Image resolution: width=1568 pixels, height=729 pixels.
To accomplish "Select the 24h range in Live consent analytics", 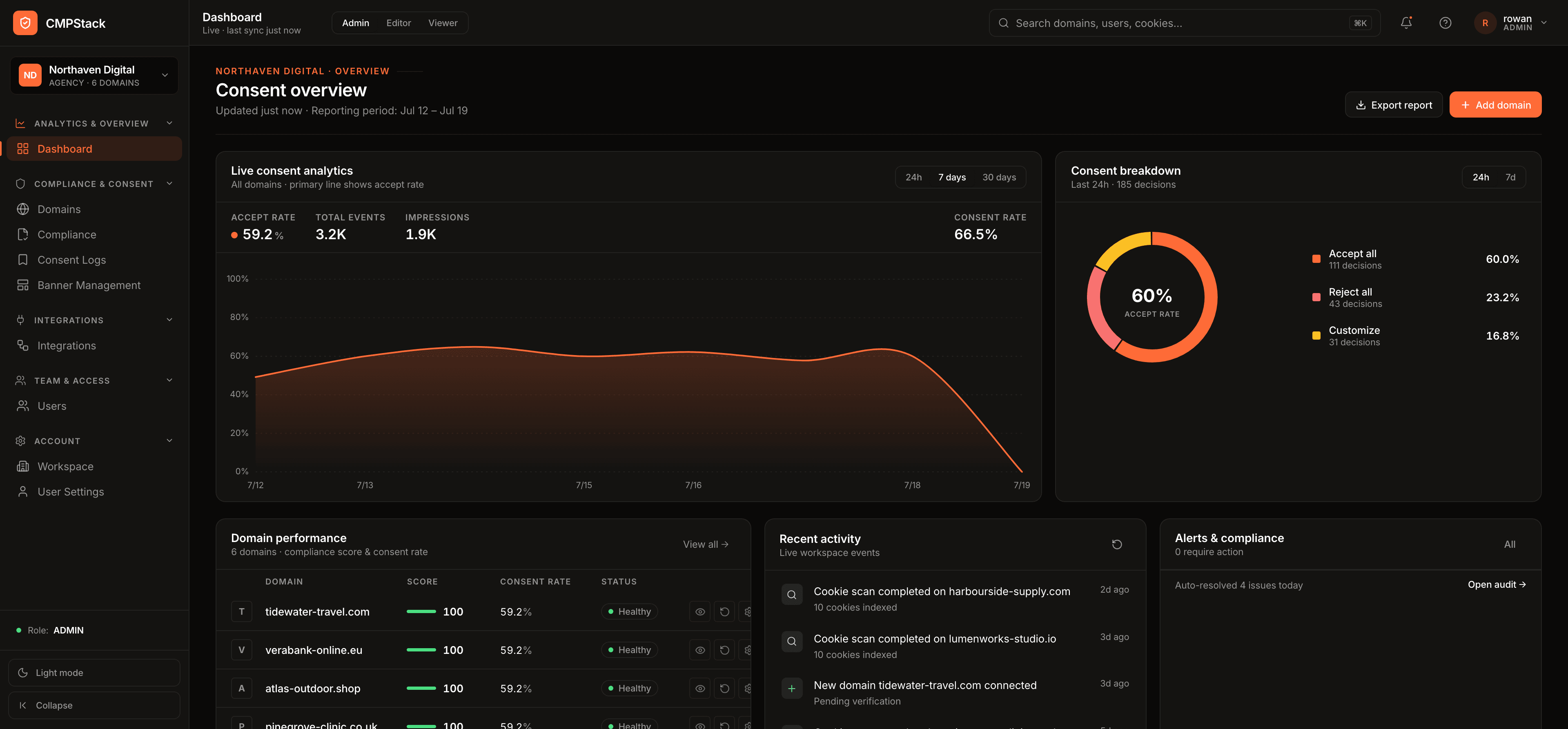I will (x=913, y=177).
